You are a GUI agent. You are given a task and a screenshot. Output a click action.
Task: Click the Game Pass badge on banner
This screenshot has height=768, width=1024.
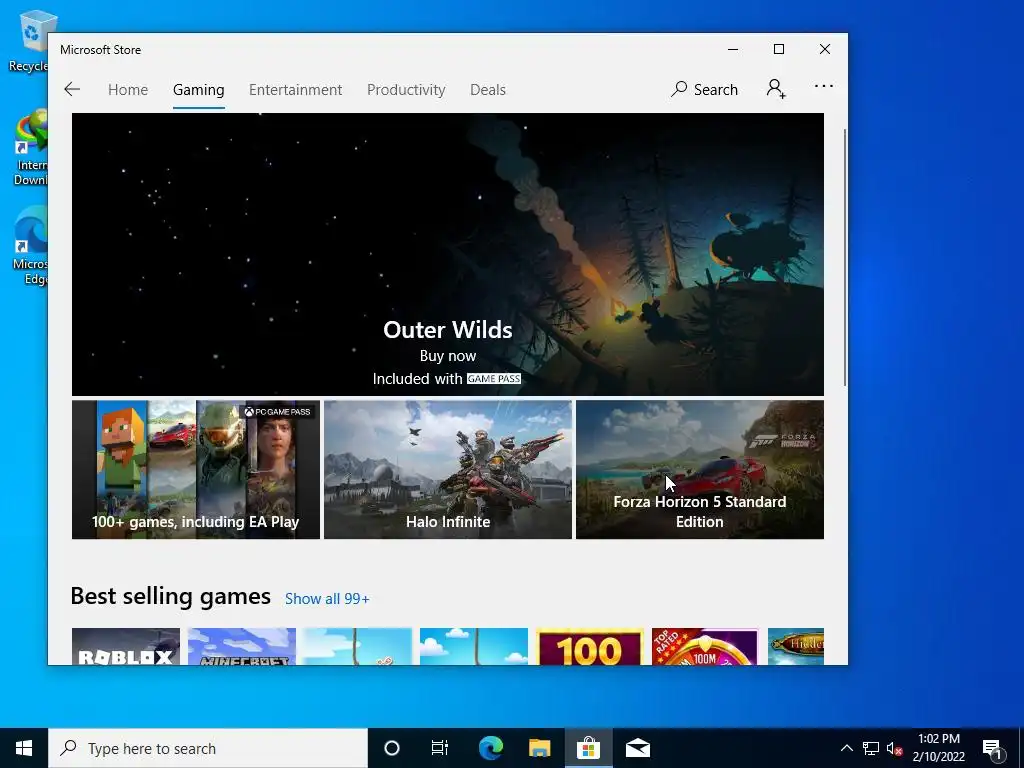(x=494, y=379)
